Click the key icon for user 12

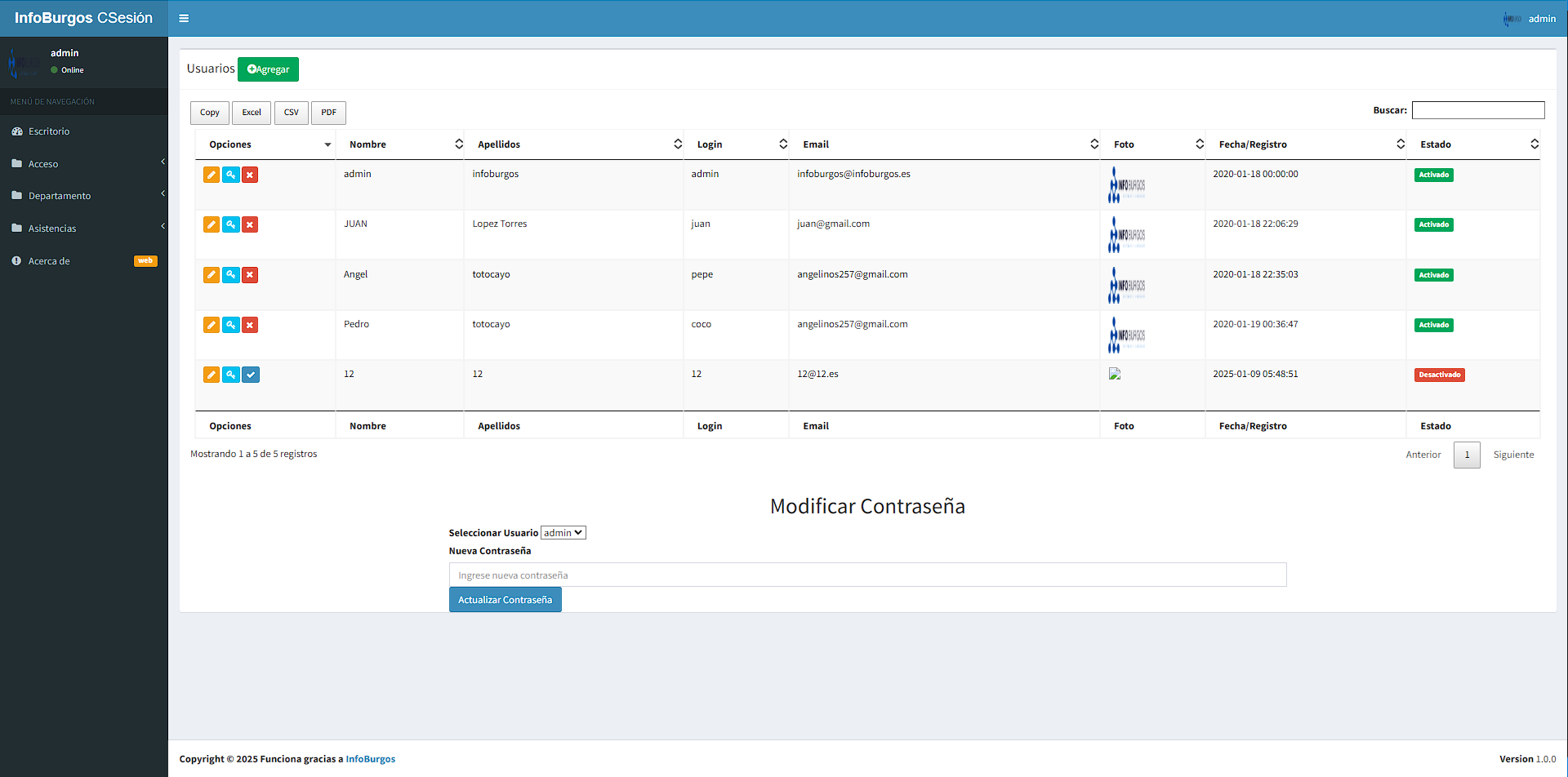(x=231, y=375)
